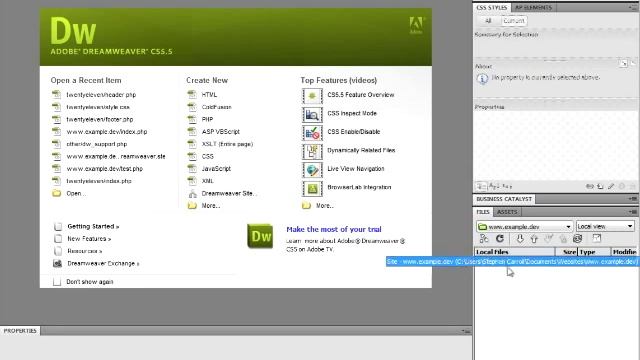Open recent item twentyeleven/footer.php
Screen dimensions: 640x360
pyautogui.click(x=100, y=119)
